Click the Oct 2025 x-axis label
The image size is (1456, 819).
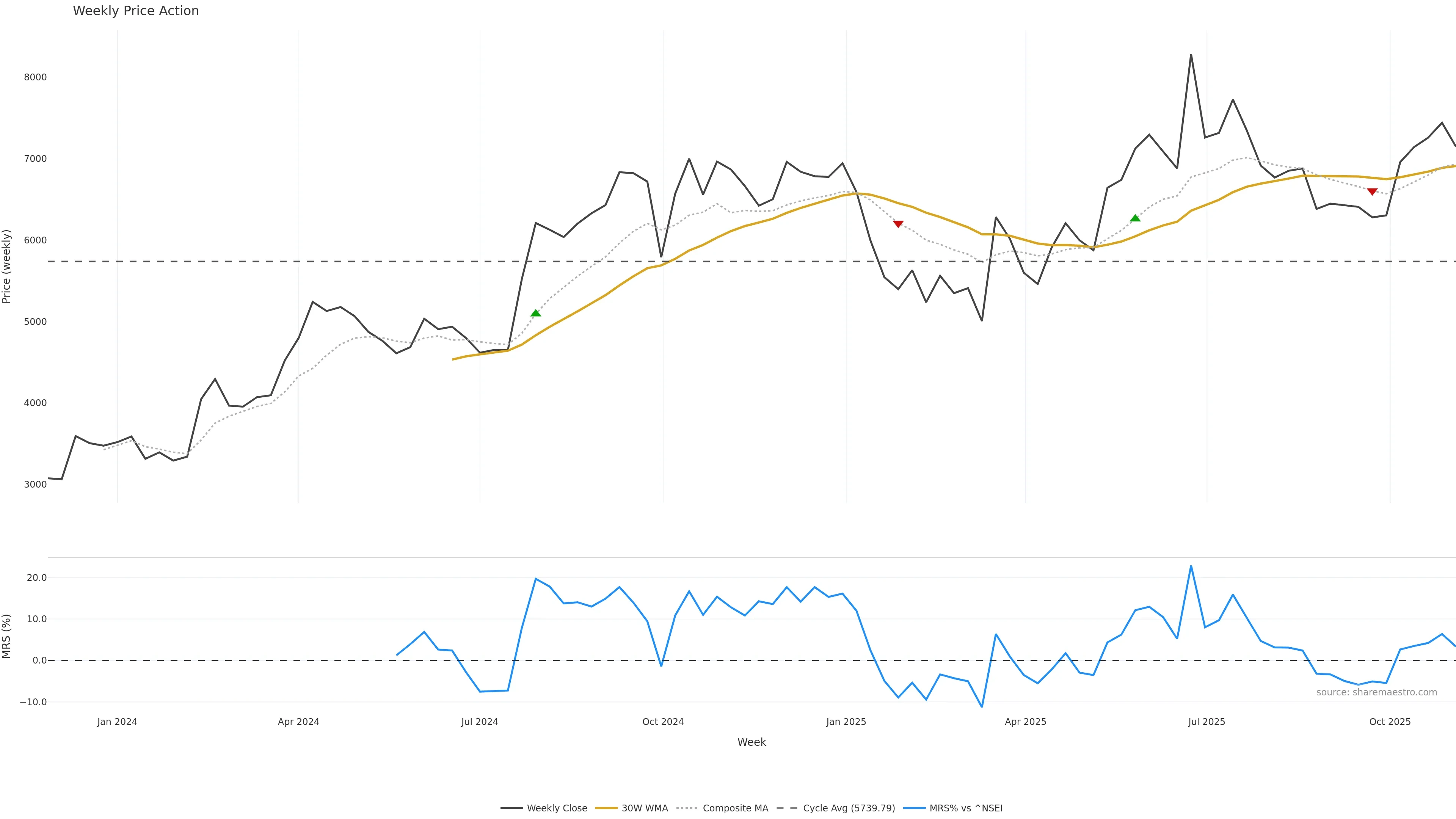[x=1390, y=722]
